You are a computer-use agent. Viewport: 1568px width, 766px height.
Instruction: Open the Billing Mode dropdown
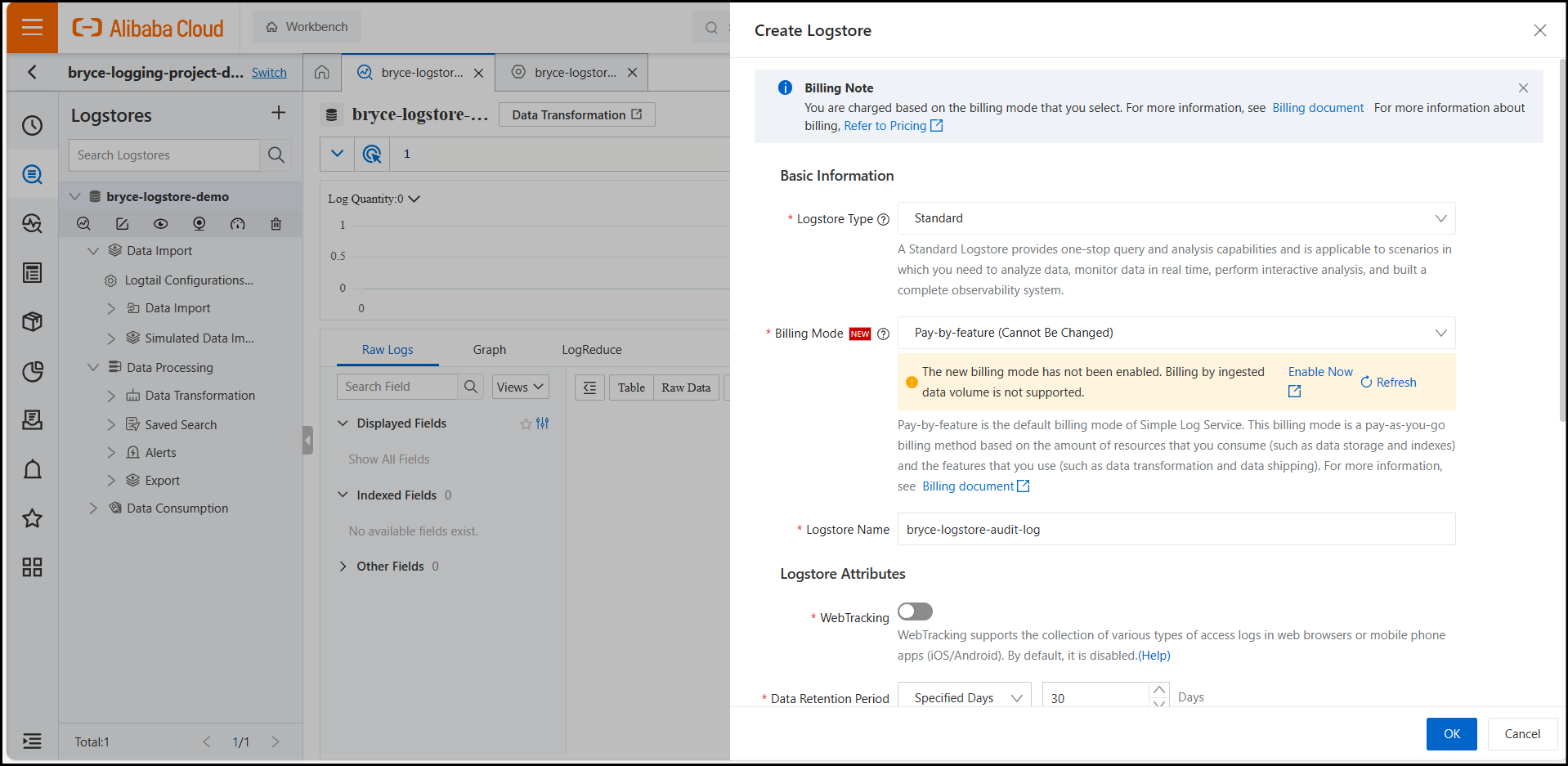[x=1176, y=333]
